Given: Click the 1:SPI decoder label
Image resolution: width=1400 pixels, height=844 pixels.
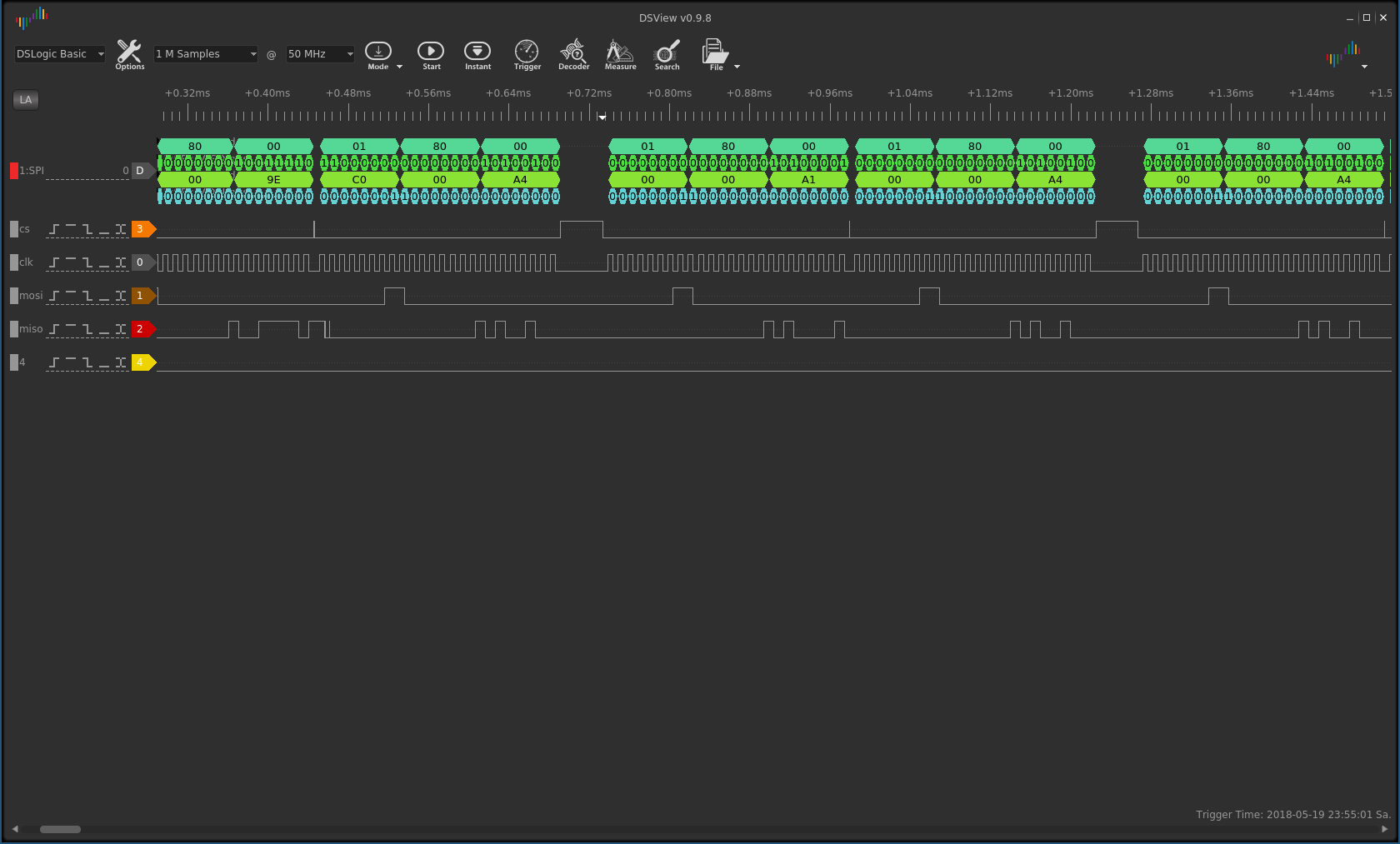Looking at the screenshot, I should click(x=32, y=171).
